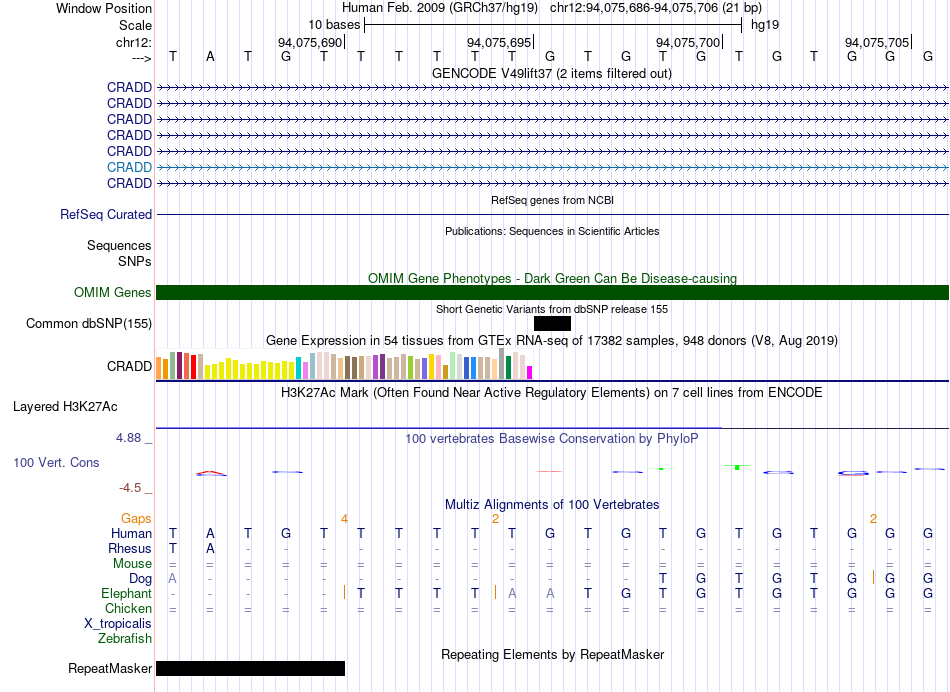This screenshot has width=950, height=692.
Task: Click the 'SNPs' track label
Action: [x=135, y=261]
